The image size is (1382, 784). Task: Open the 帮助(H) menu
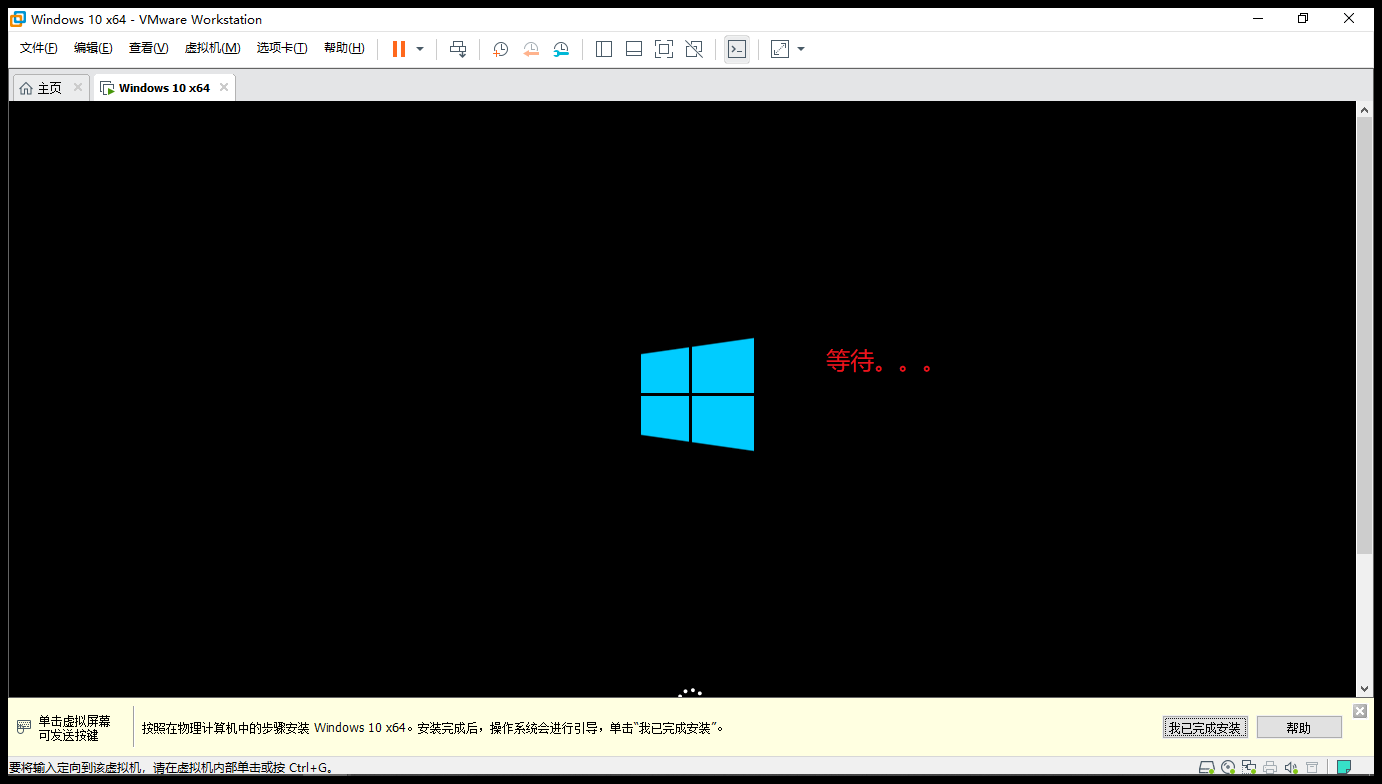click(x=344, y=48)
